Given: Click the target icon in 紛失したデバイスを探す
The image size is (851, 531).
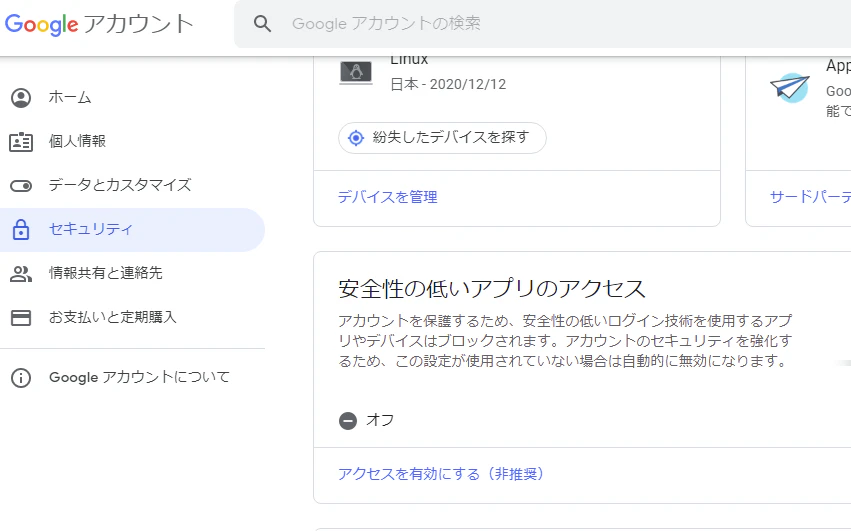Looking at the screenshot, I should tap(356, 138).
